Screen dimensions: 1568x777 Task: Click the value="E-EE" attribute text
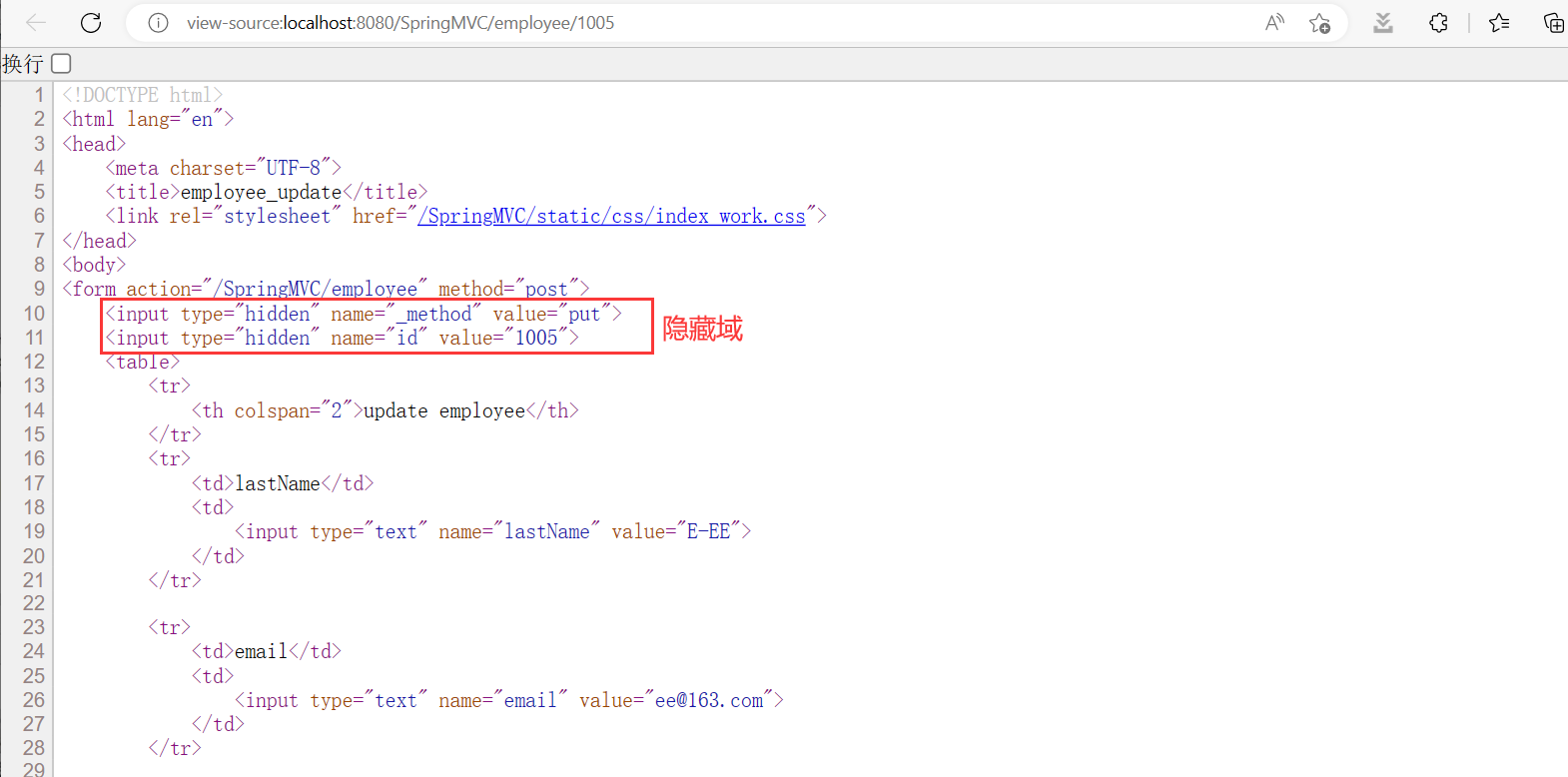pos(676,531)
